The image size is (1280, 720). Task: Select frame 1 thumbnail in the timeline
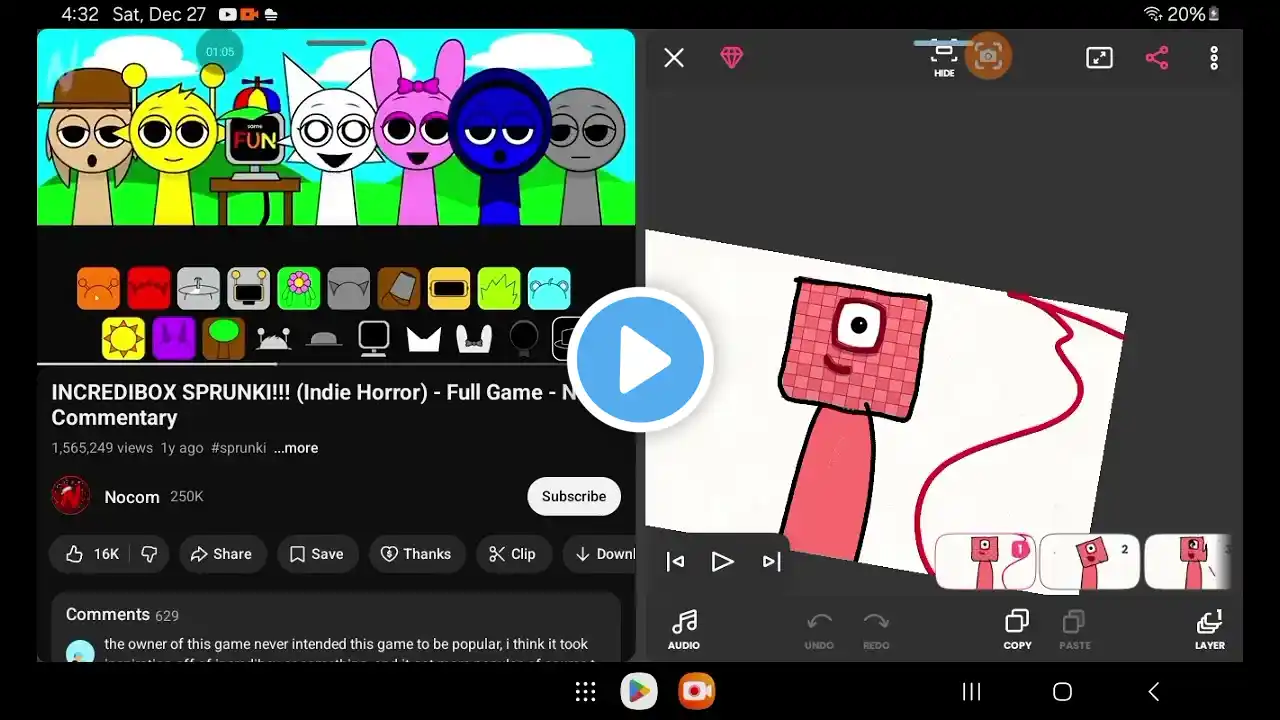tap(985, 562)
